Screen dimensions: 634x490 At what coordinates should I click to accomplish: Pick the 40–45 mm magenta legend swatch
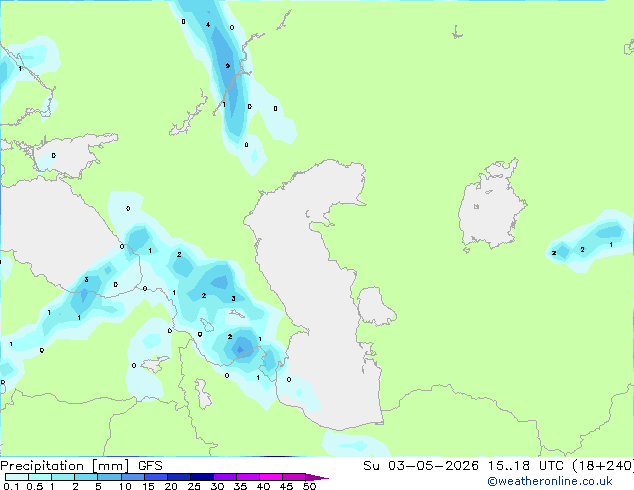point(271,477)
